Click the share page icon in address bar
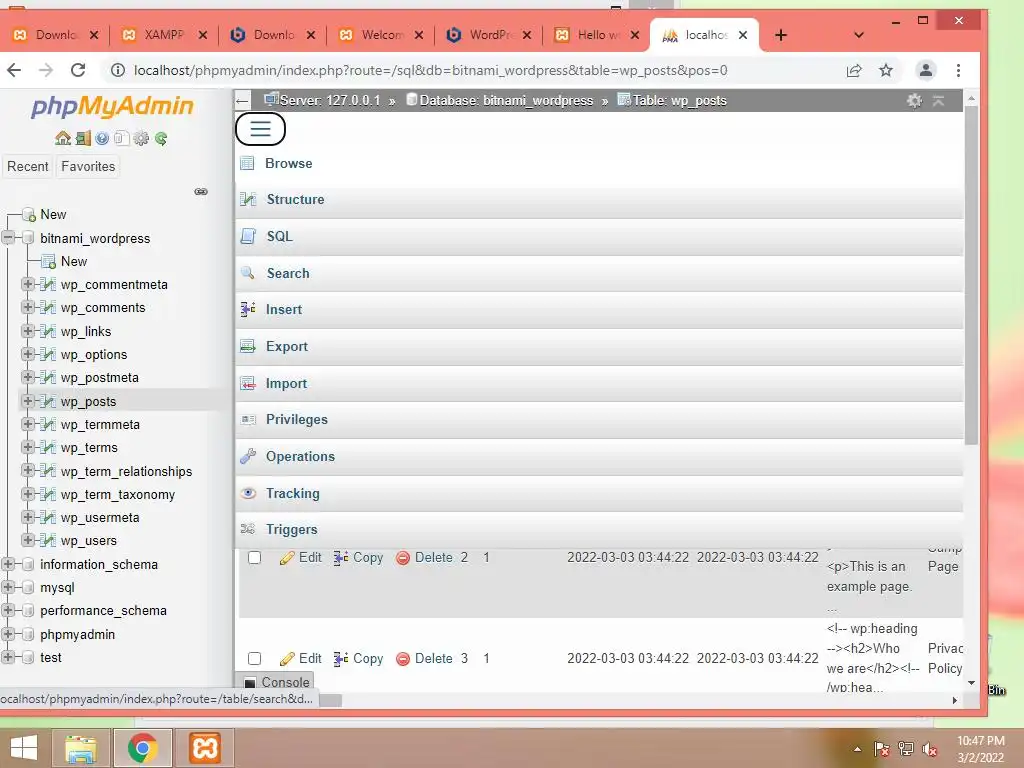Viewport: 1024px width, 768px height. [854, 71]
